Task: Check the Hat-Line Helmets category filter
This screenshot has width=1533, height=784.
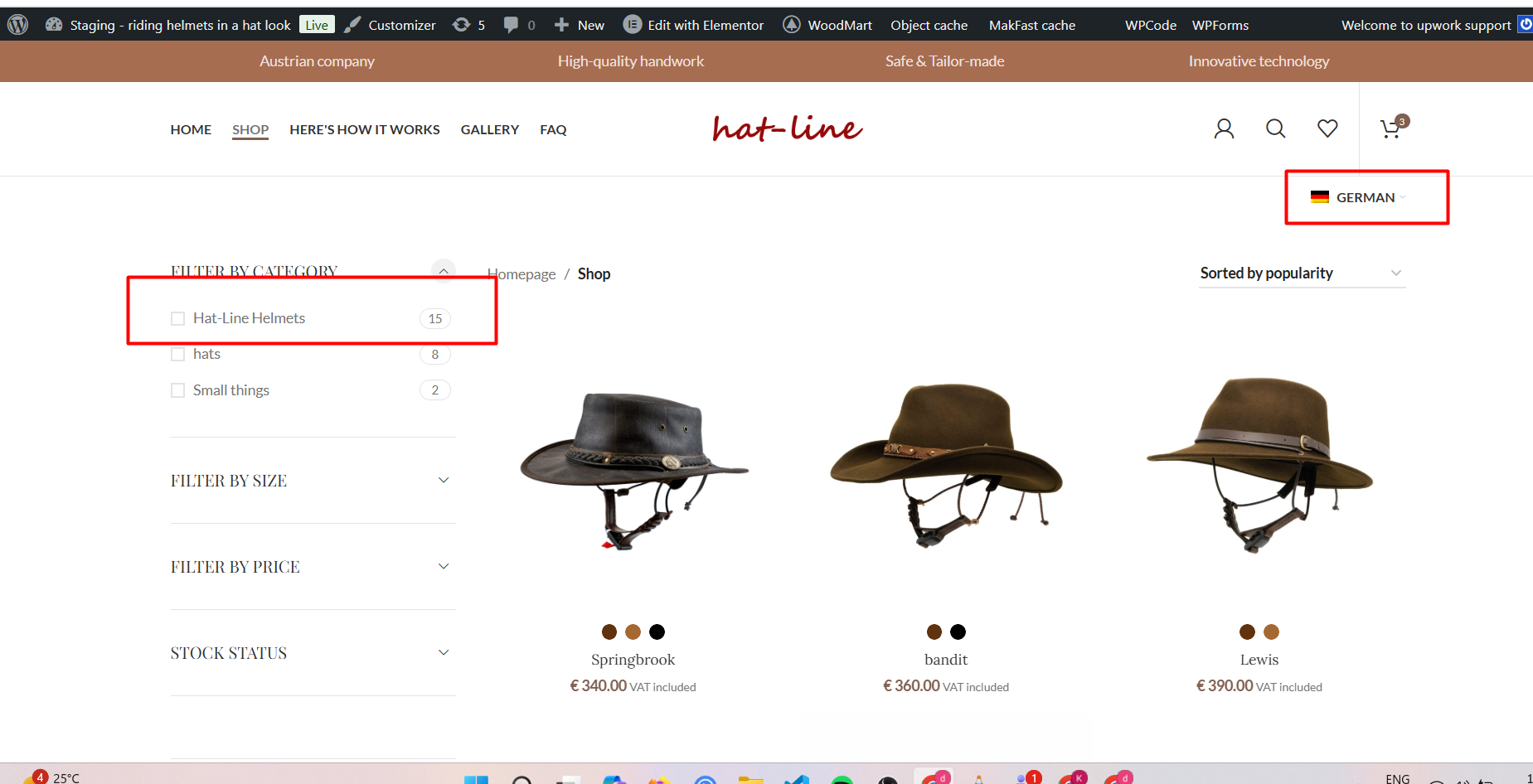Action: [x=177, y=318]
